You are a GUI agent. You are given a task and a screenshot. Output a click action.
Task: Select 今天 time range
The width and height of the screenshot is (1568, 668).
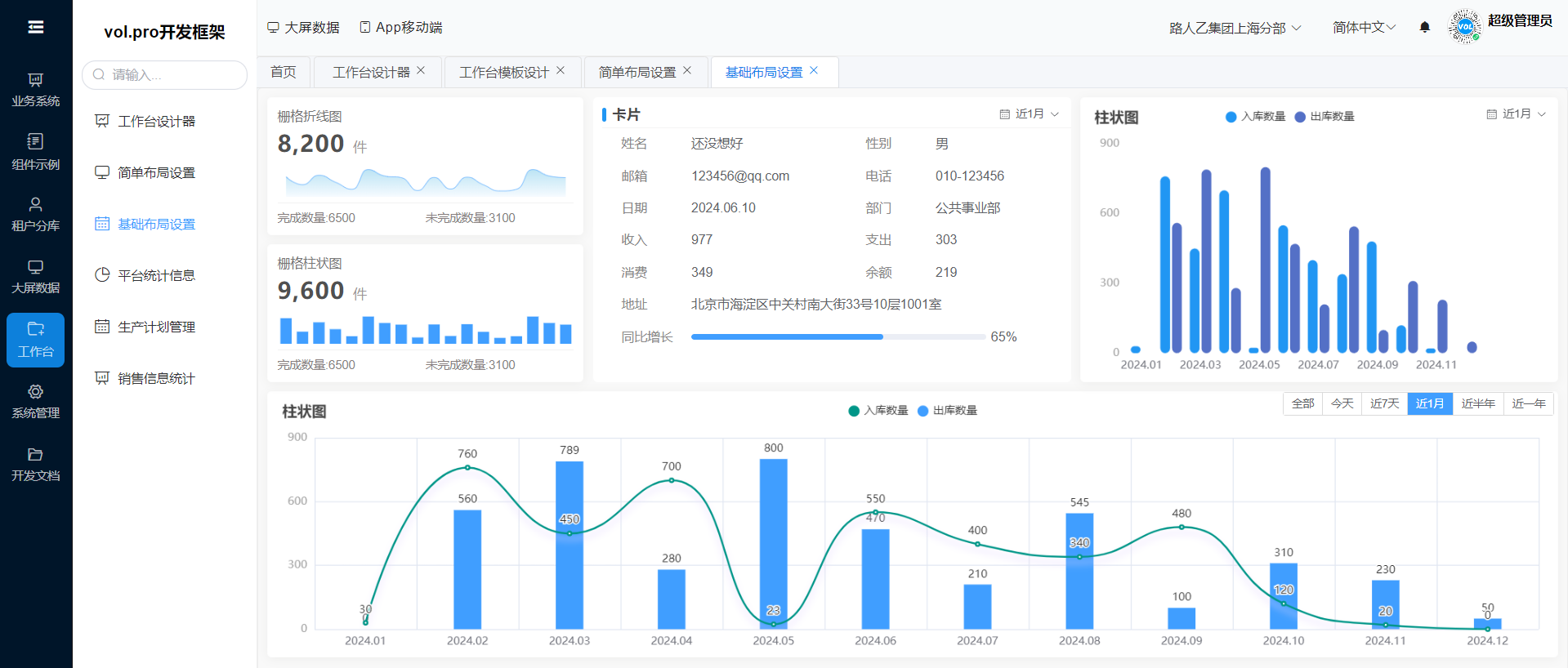(1342, 403)
